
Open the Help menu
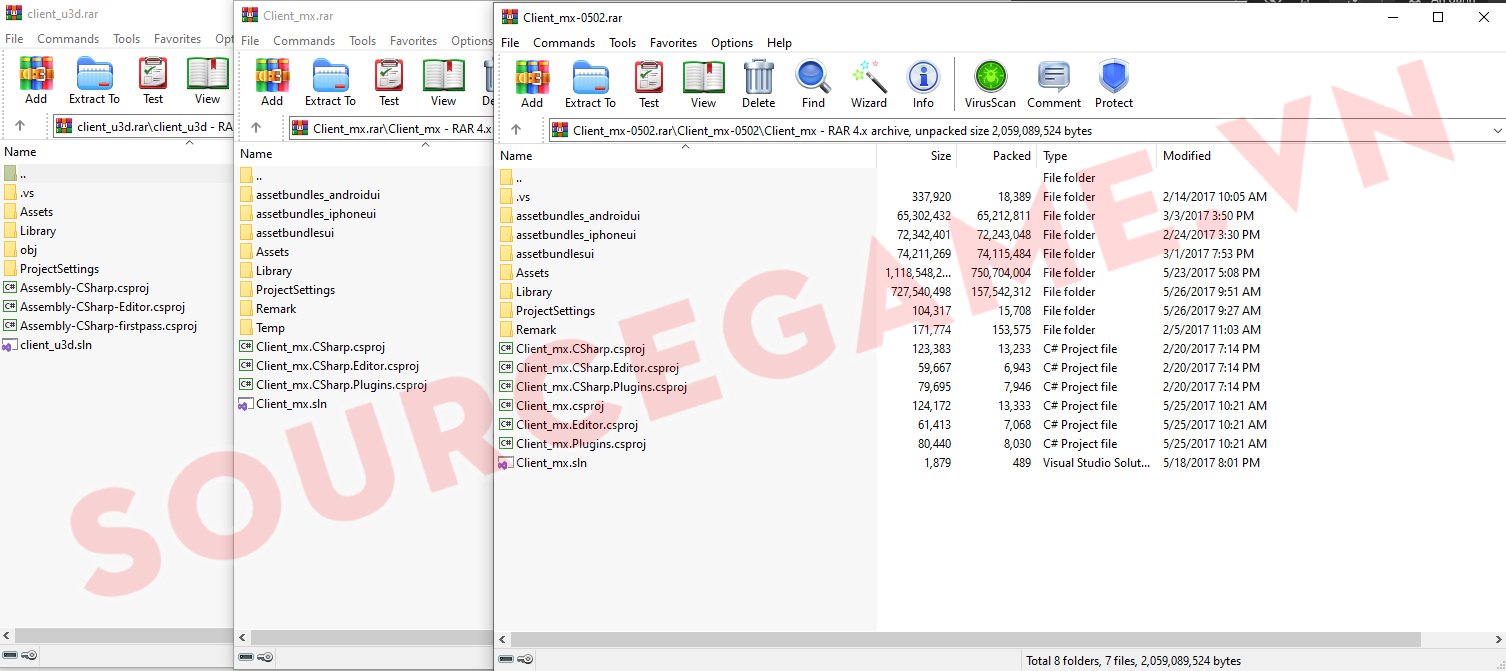coord(779,43)
